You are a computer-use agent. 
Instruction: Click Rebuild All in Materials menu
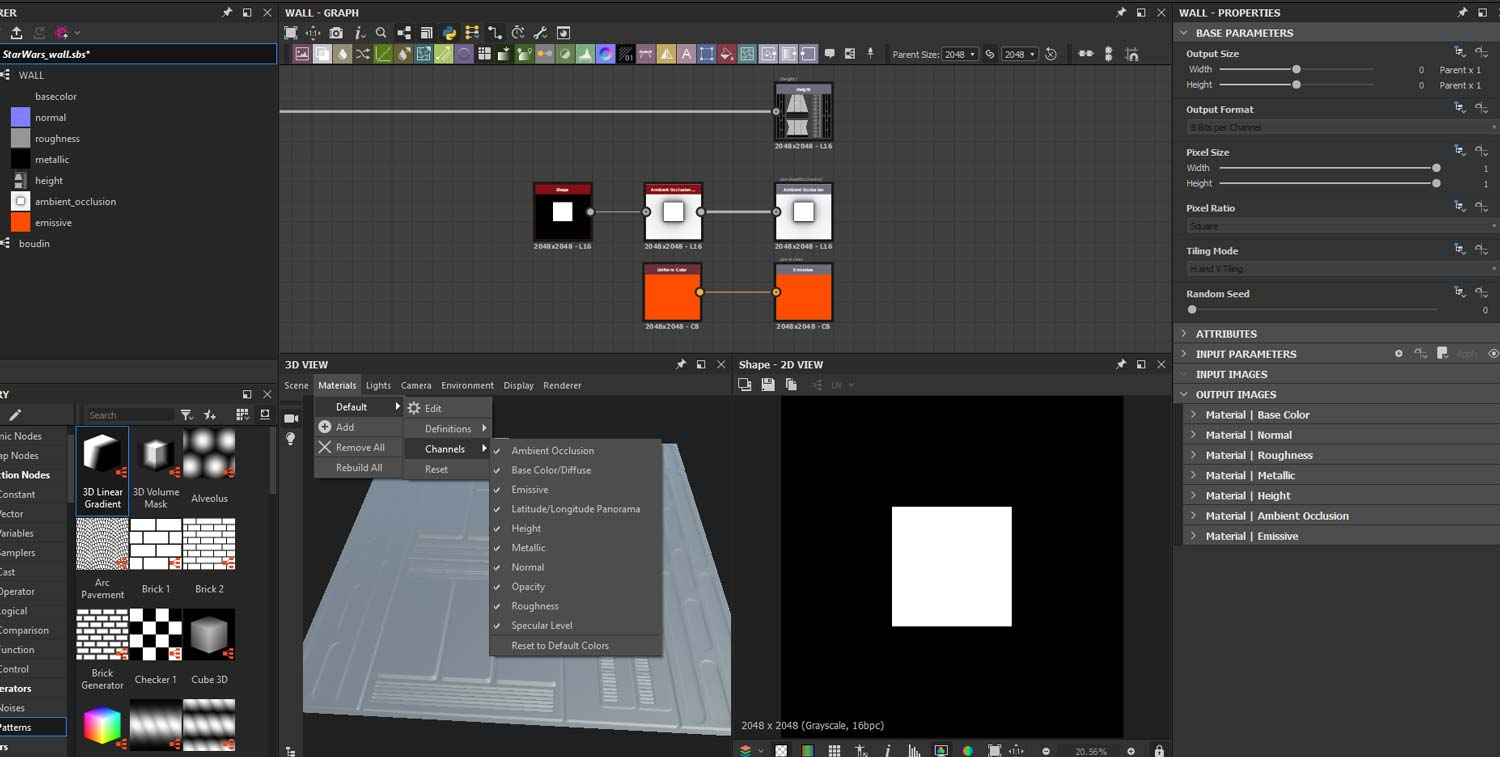tap(359, 468)
